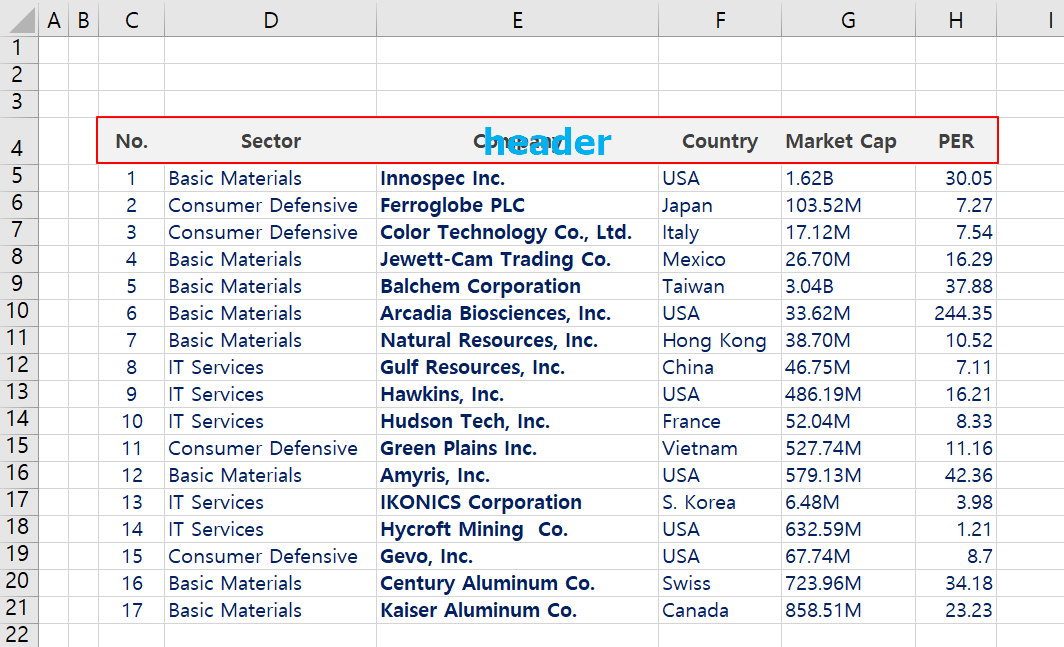This screenshot has width=1064, height=647.
Task: Select 'Green Plains Inc.' cell
Action: point(517,448)
